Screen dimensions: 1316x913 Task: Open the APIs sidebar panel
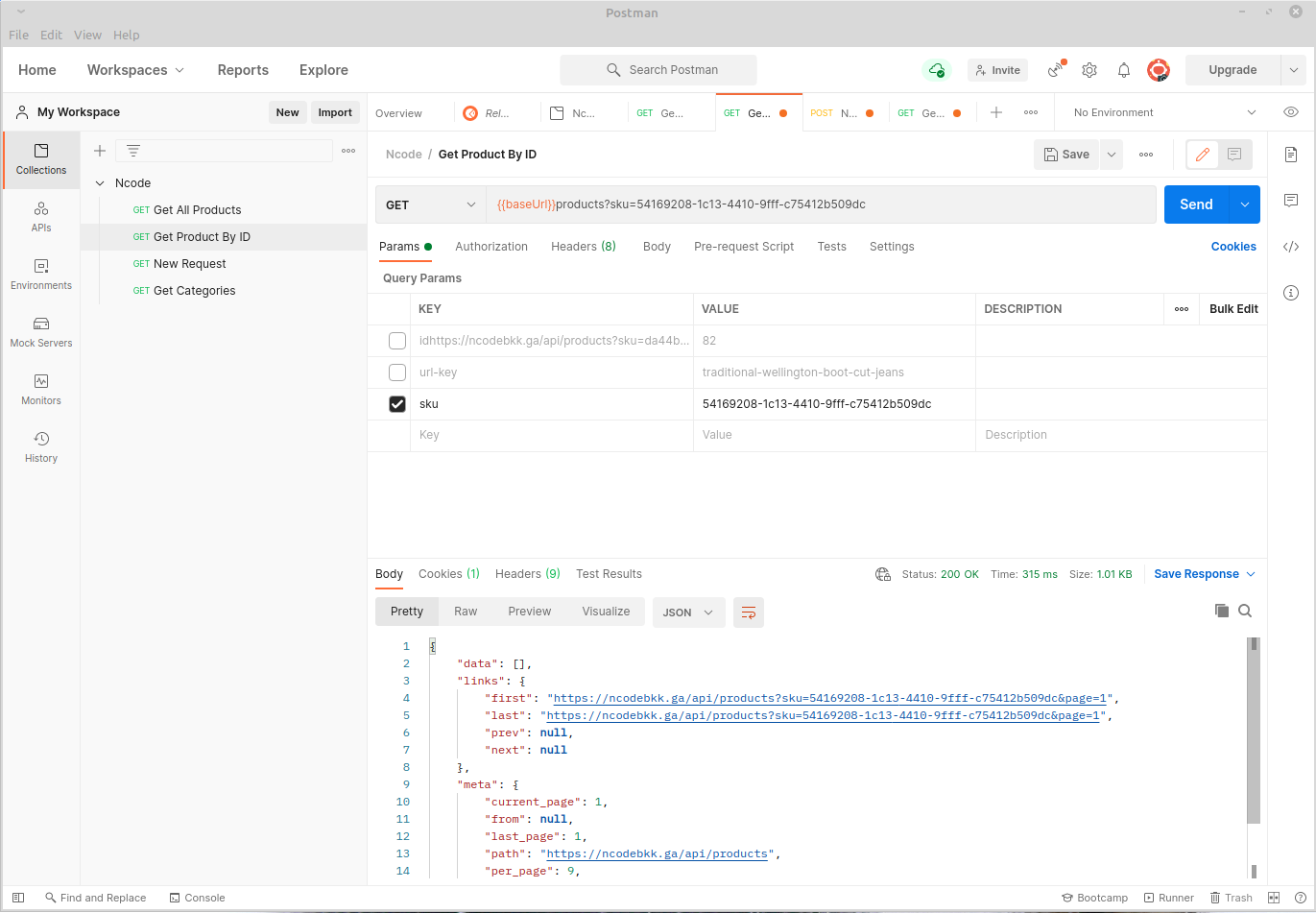pyautogui.click(x=41, y=217)
